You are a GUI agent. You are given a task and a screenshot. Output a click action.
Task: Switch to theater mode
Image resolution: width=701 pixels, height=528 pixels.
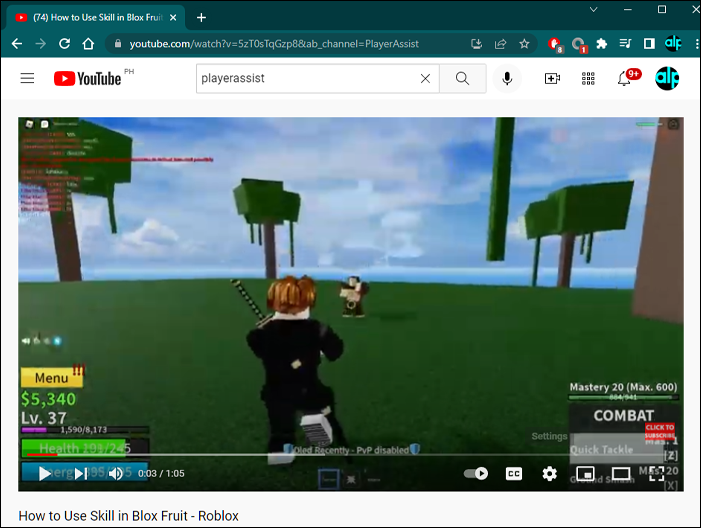coord(621,473)
